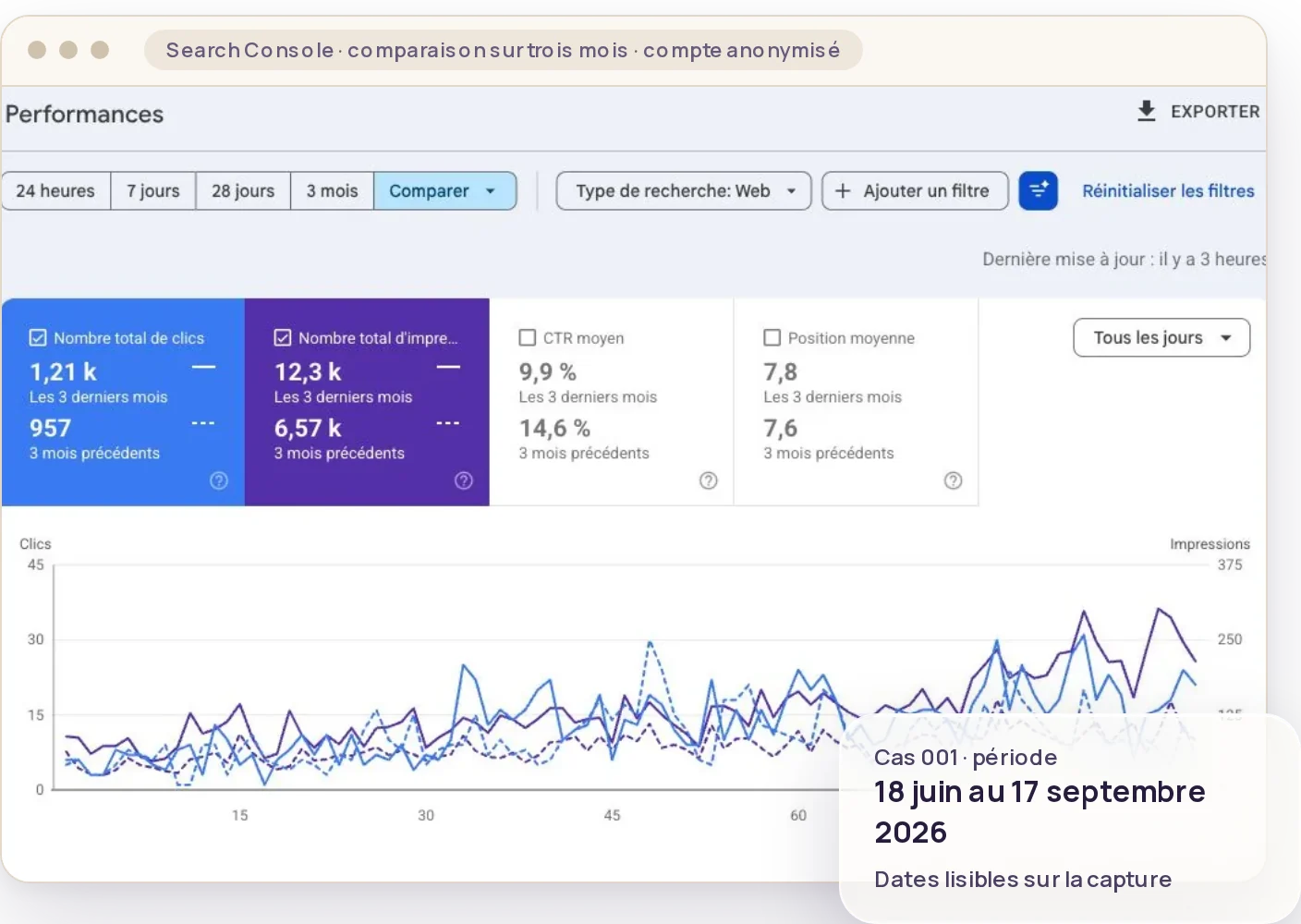Viewport: 1301px width, 924px height.
Task: Click the 957 previous clics value
Action: [50, 428]
